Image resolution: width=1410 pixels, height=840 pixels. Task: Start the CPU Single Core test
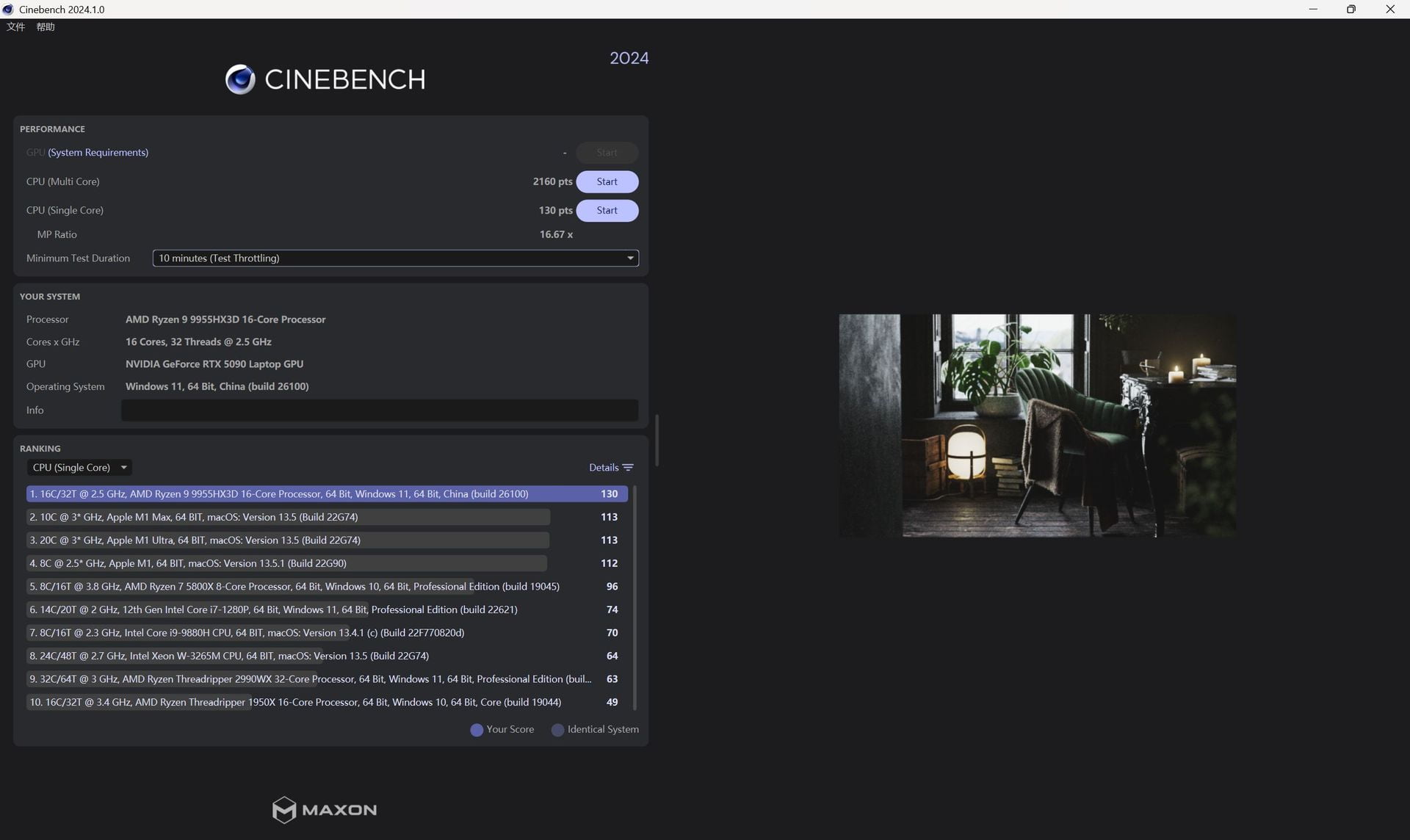(607, 210)
